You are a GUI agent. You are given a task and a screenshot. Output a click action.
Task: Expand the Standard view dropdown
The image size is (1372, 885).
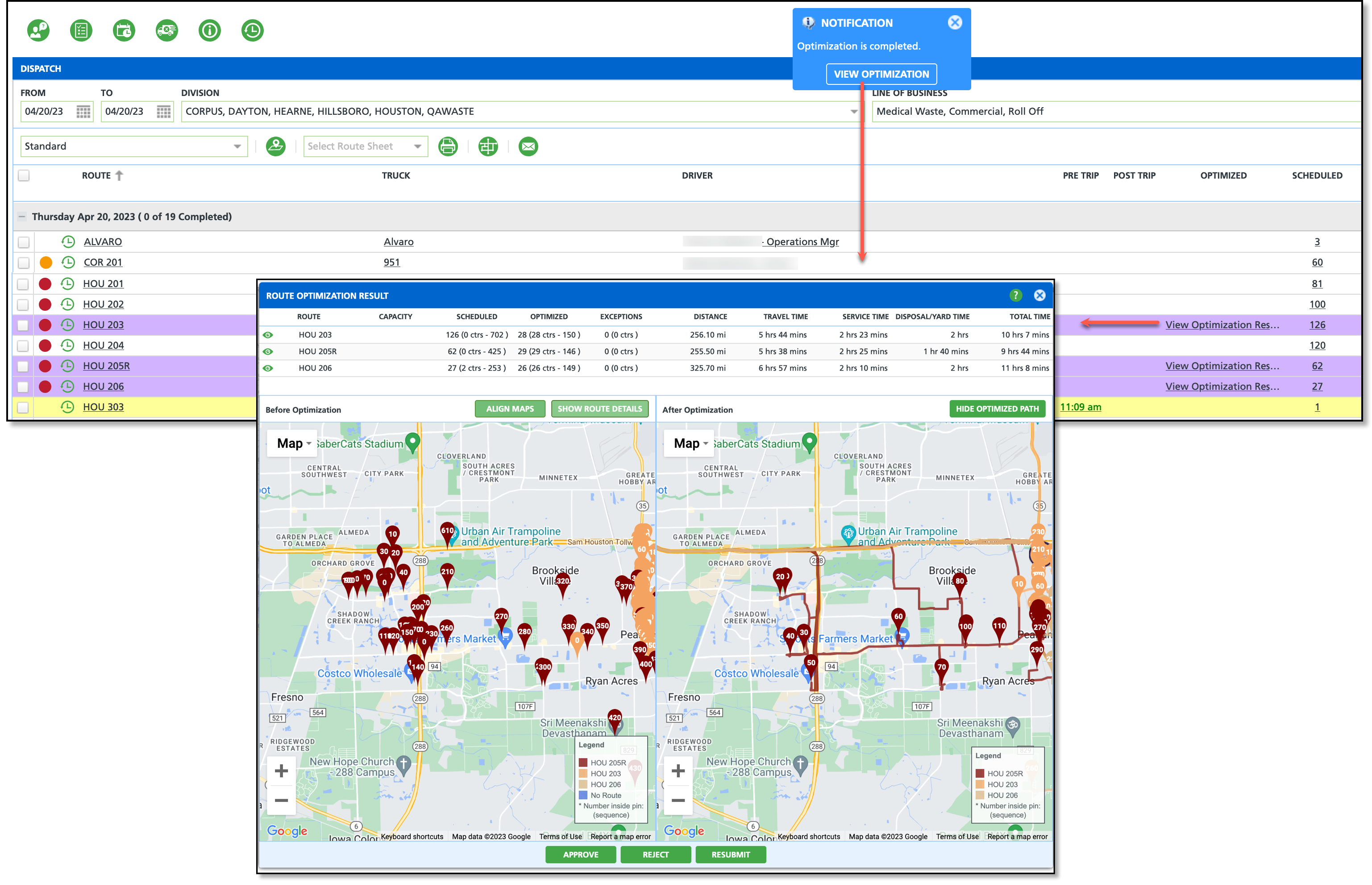[x=237, y=146]
